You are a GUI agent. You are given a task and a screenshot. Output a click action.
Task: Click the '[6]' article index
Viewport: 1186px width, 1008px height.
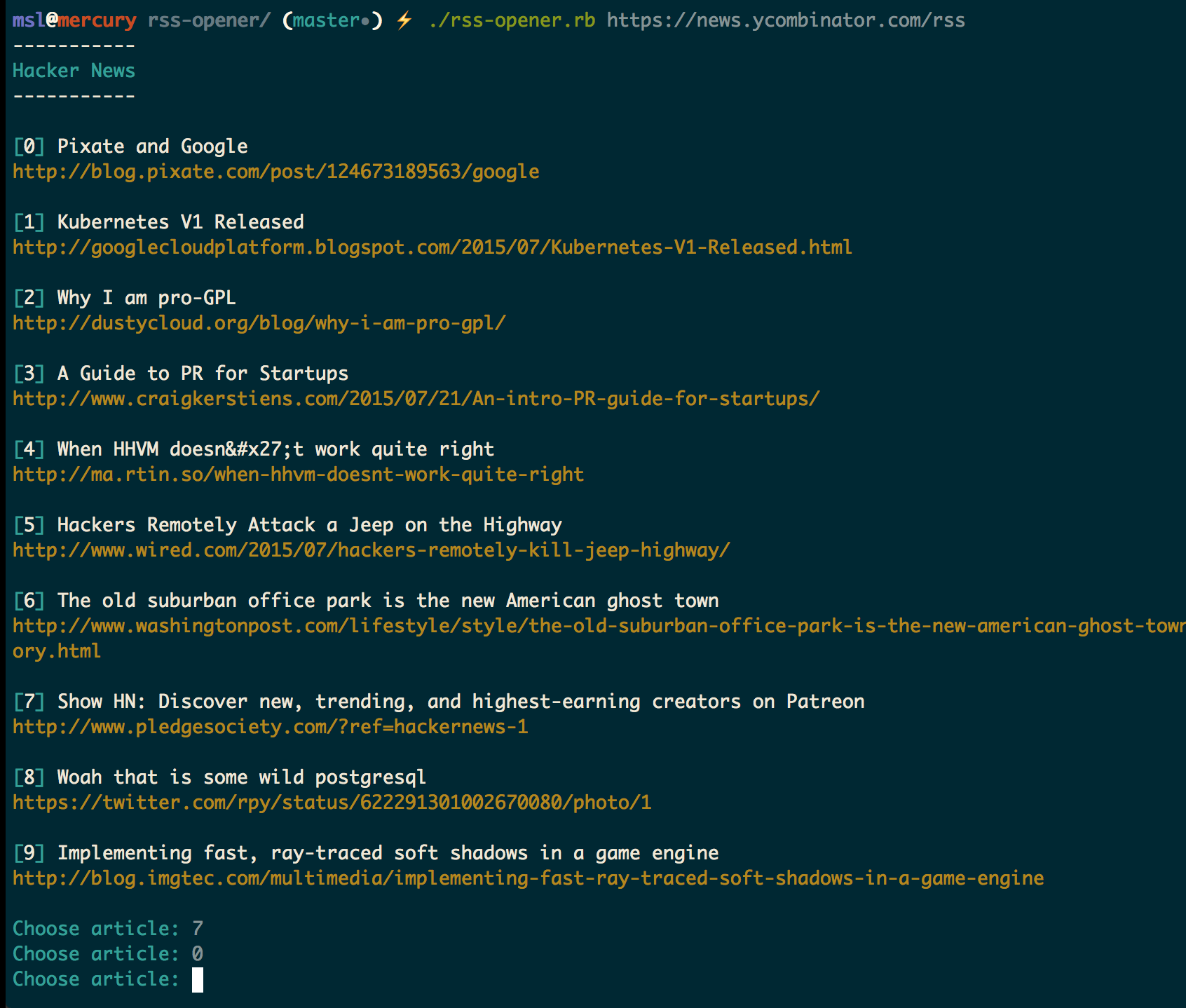[29, 601]
